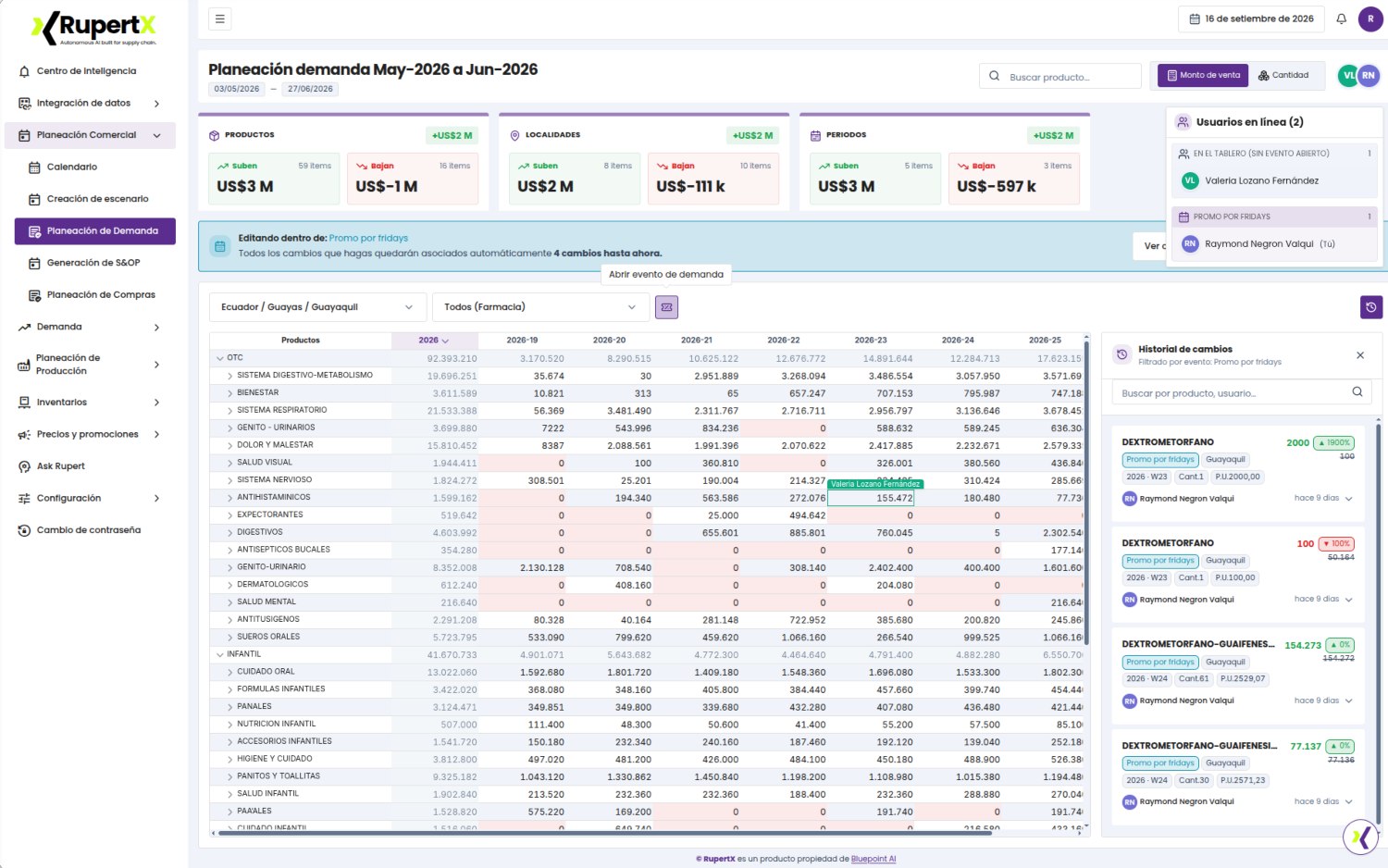Expand SISTEMA DIGESTIVO-METABOLISMO row
Screen dimensions: 1388x868
click(x=229, y=376)
